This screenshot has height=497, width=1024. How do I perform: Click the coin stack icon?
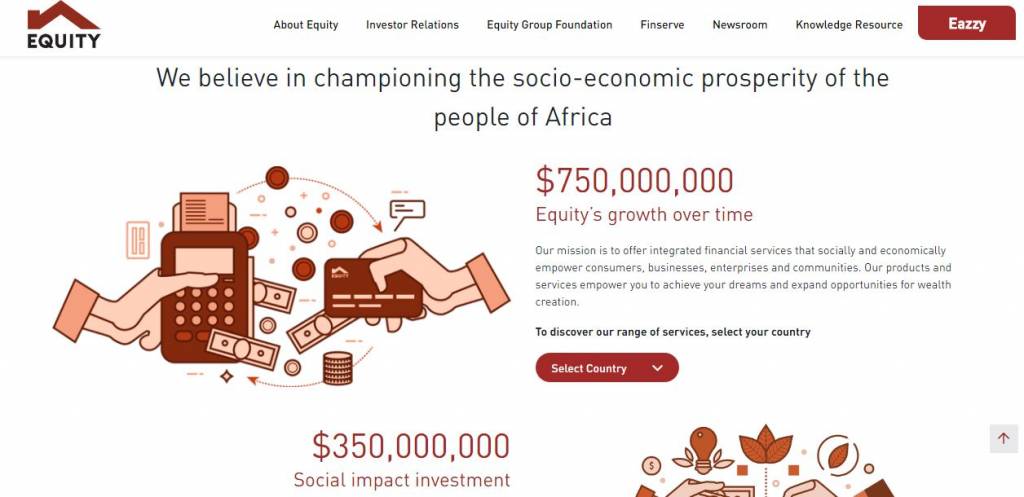(338, 368)
